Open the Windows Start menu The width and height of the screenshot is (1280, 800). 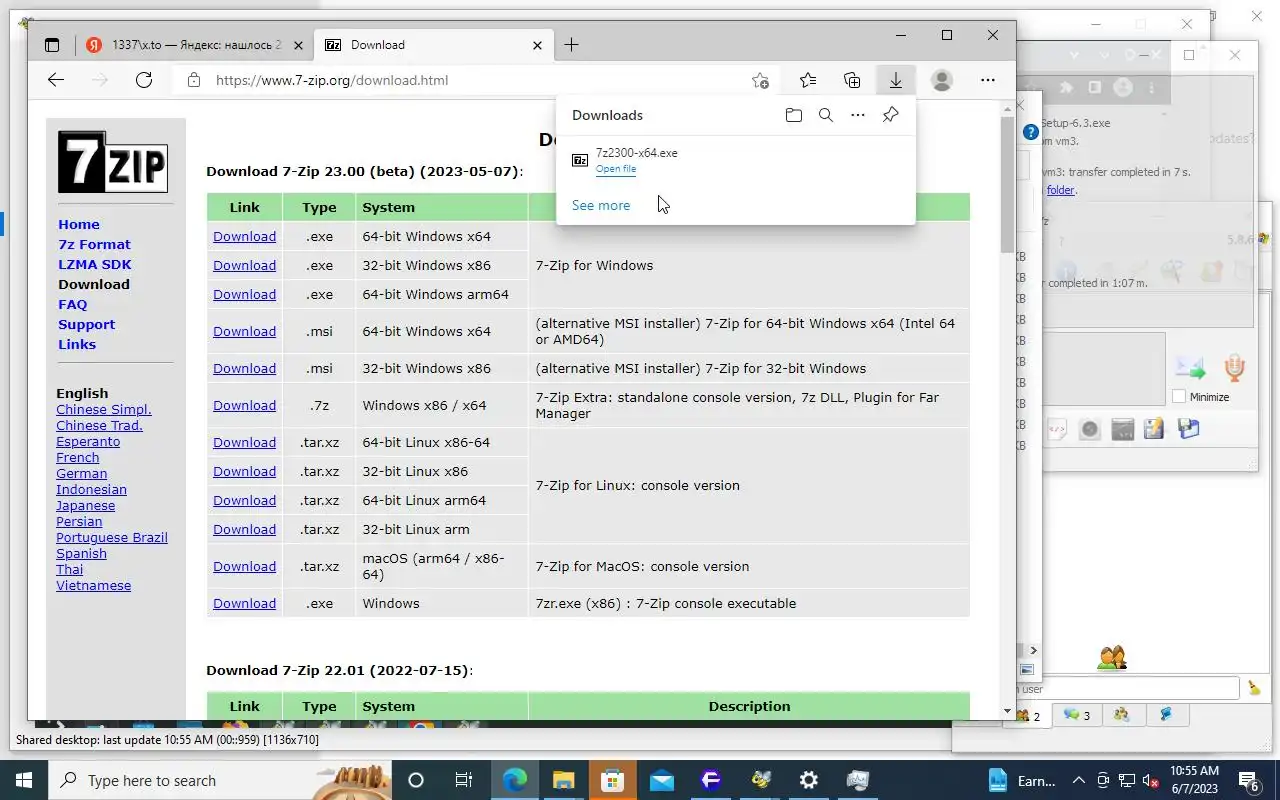tap(24, 780)
